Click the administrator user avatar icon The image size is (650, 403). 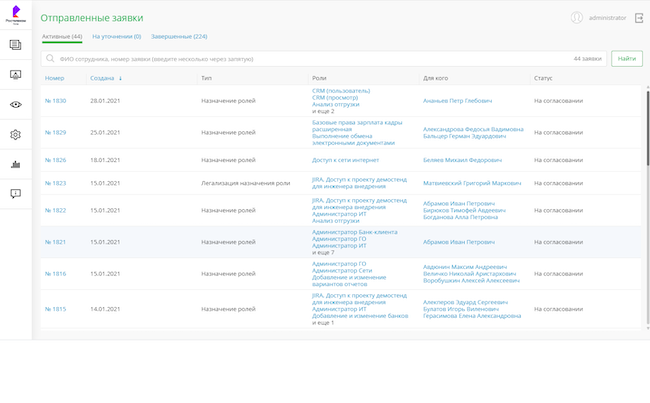(576, 18)
